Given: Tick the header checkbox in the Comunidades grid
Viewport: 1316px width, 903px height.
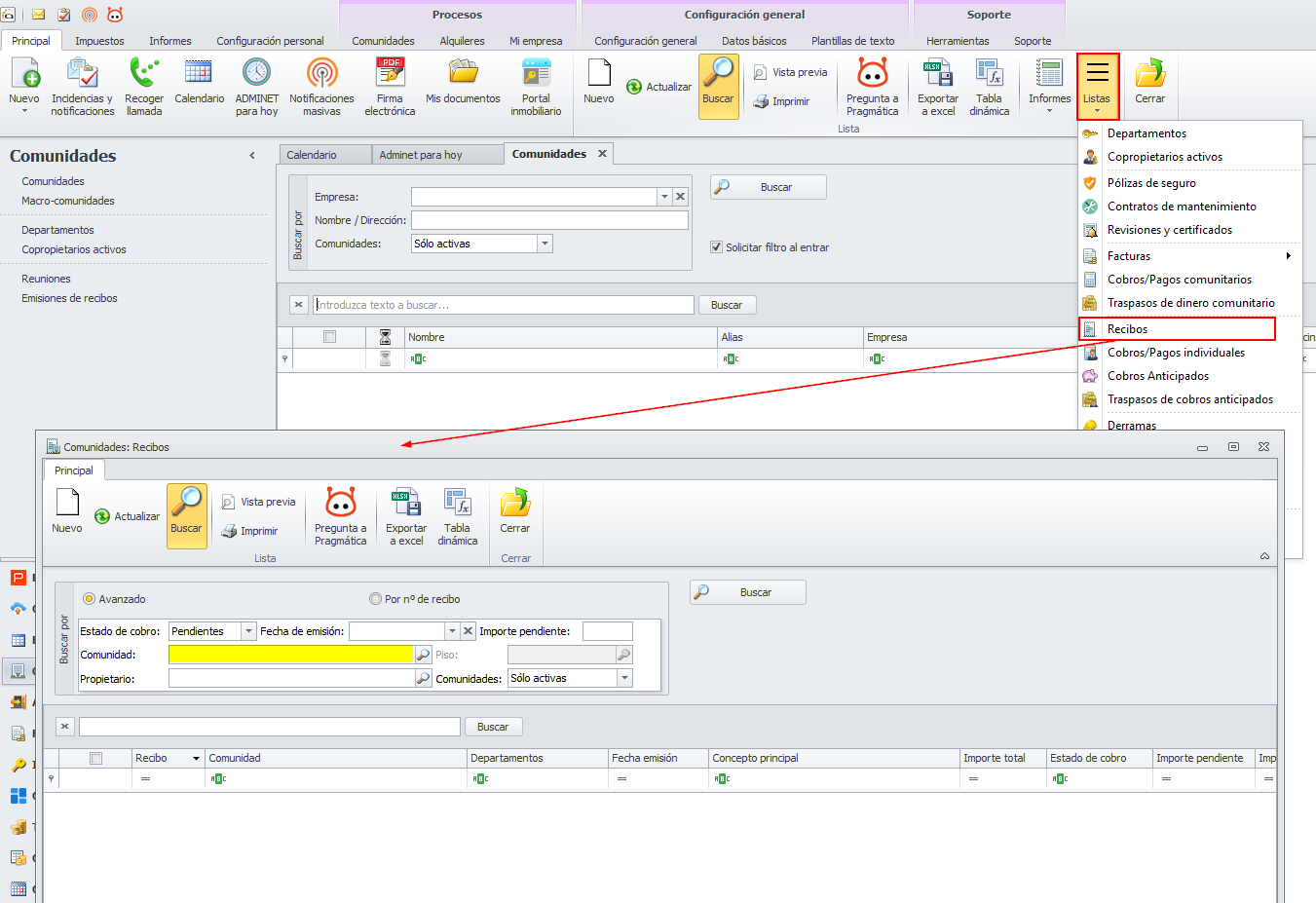Looking at the screenshot, I should click(x=329, y=337).
